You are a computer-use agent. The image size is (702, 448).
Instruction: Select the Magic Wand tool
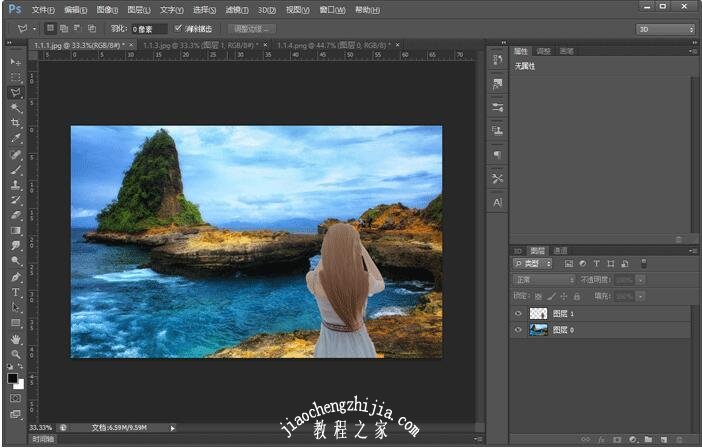coord(16,107)
